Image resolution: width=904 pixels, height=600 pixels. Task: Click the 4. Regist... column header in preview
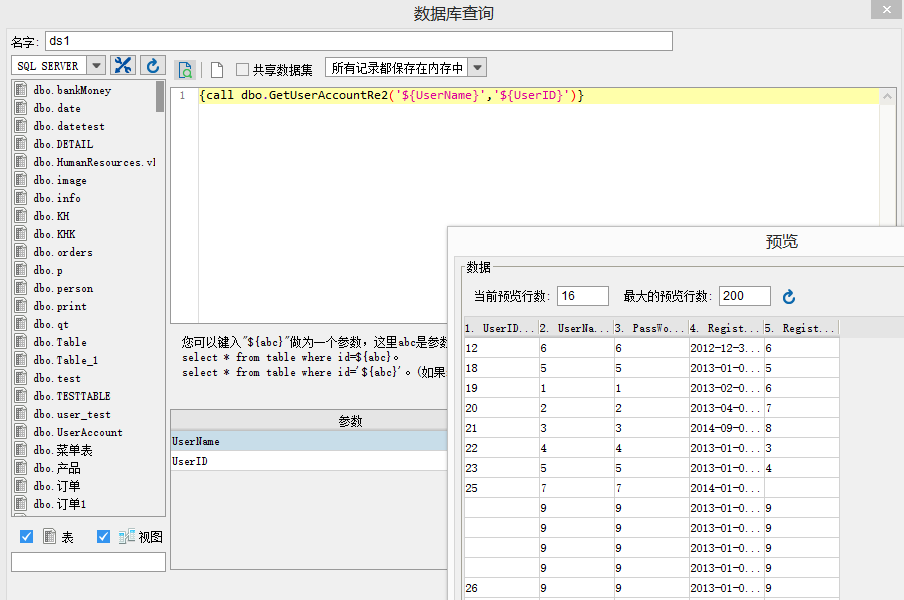(x=726, y=328)
